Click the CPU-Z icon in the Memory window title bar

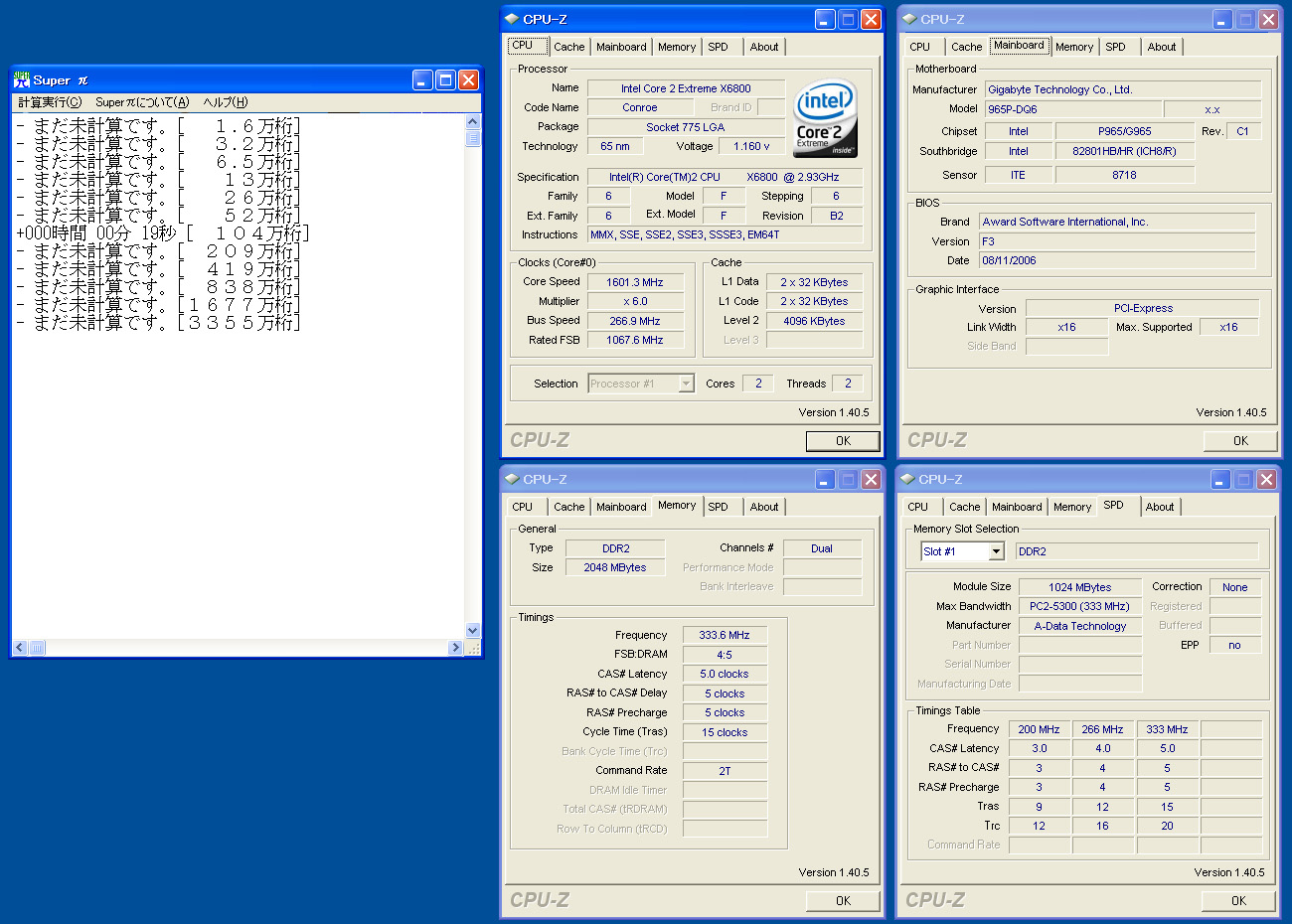(512, 479)
